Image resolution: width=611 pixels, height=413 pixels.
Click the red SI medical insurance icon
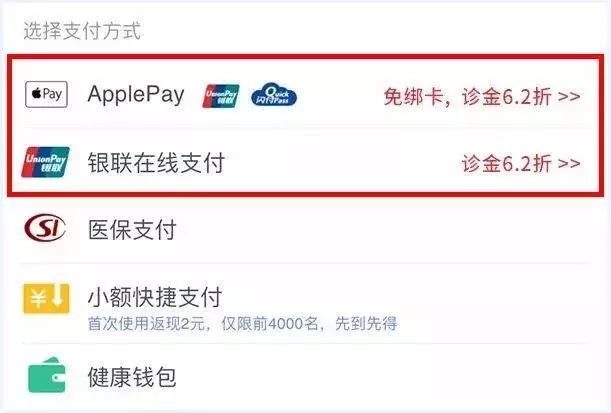click(x=45, y=228)
